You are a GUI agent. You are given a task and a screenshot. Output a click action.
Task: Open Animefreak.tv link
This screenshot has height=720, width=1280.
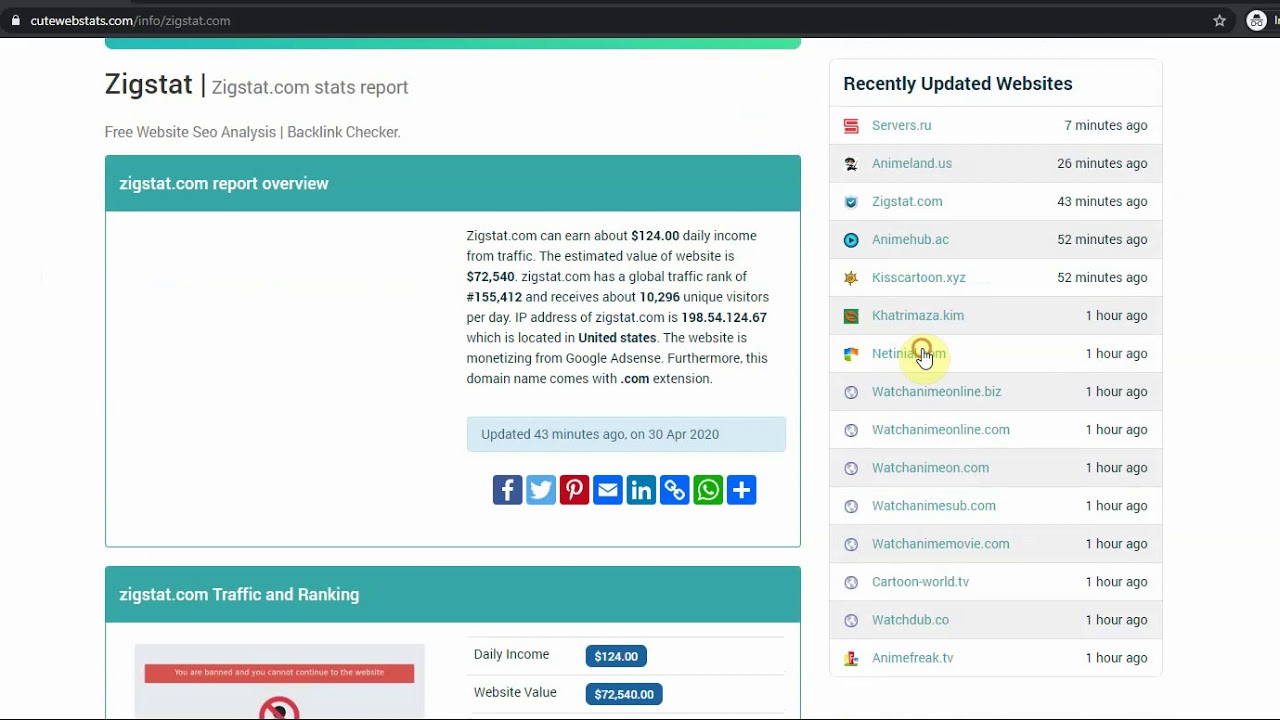pos(913,657)
